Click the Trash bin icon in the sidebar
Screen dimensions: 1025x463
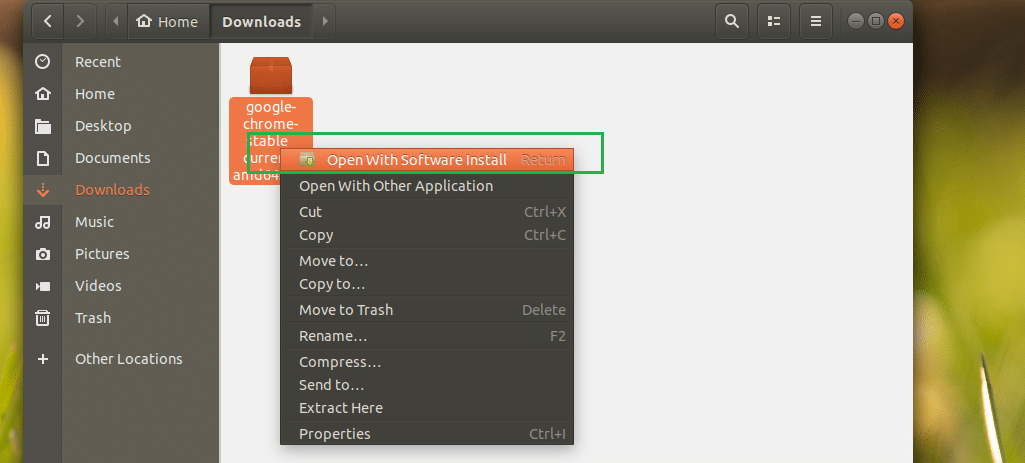pos(42,318)
